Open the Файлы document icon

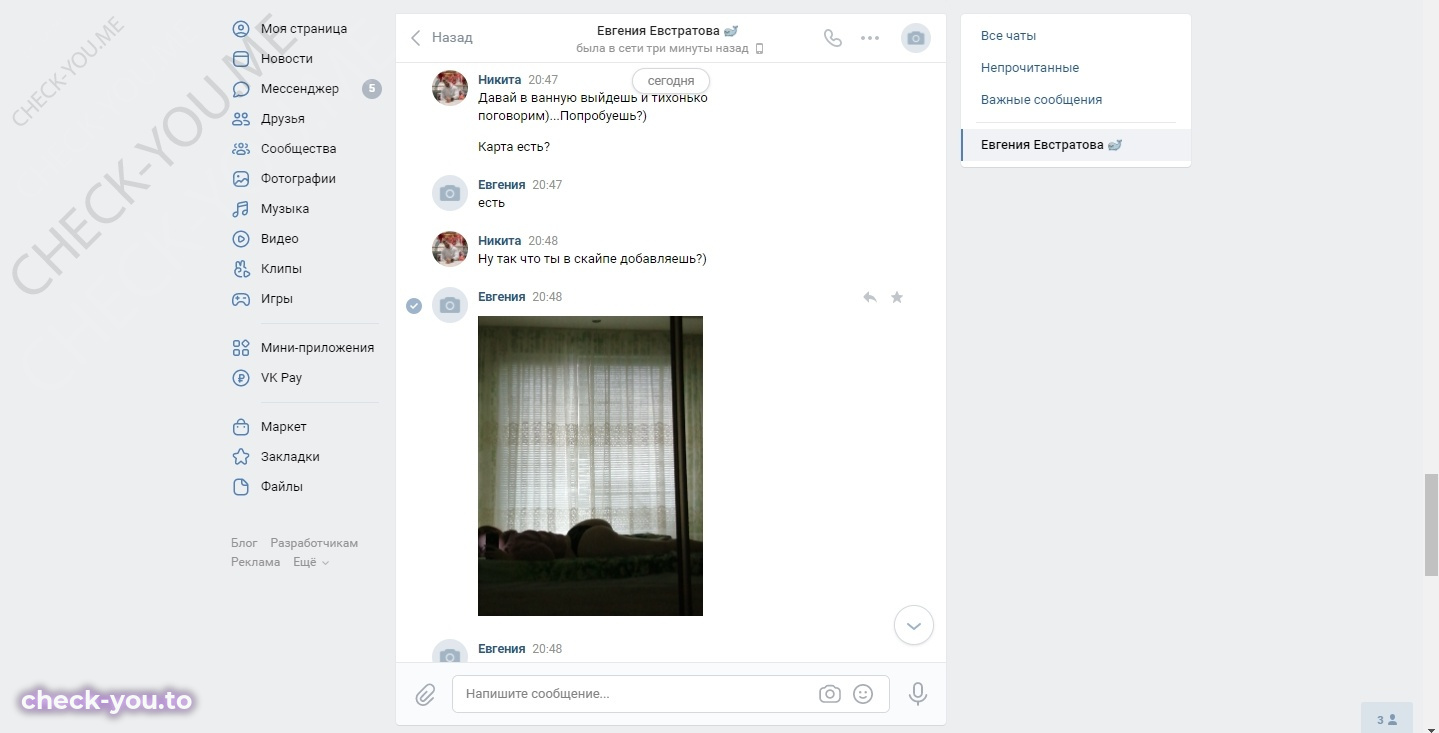point(241,487)
